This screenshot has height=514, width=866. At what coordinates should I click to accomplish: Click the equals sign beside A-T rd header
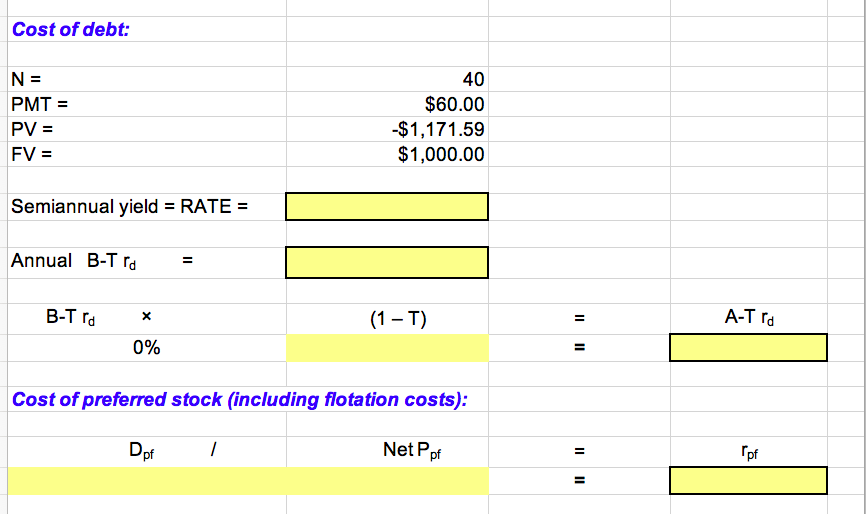click(579, 318)
